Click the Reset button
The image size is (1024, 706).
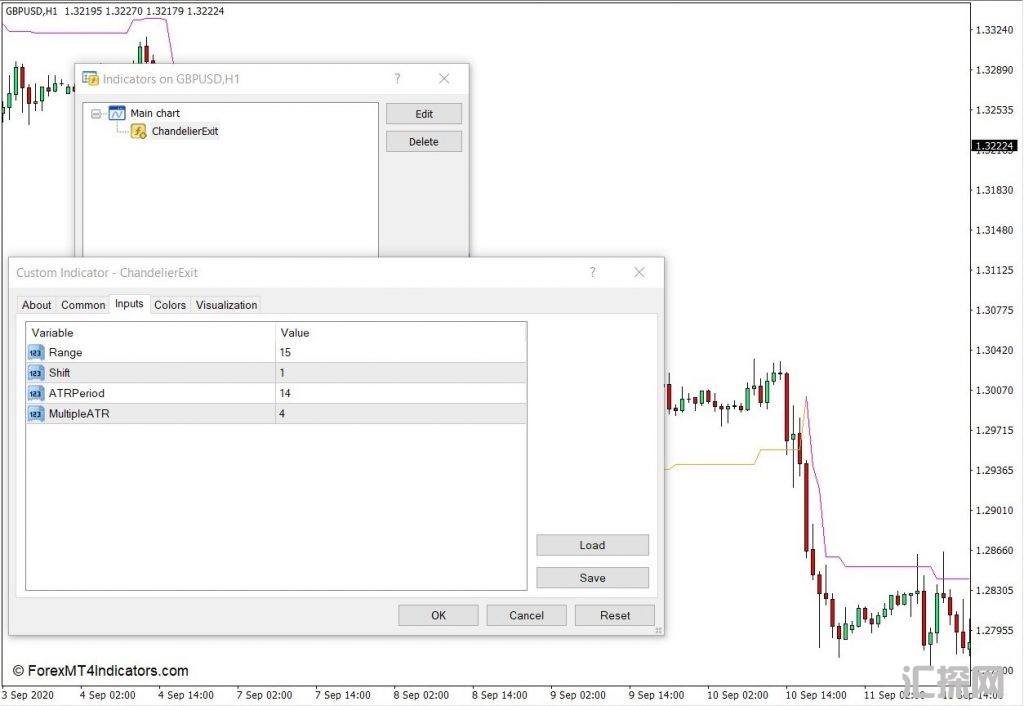[615, 615]
